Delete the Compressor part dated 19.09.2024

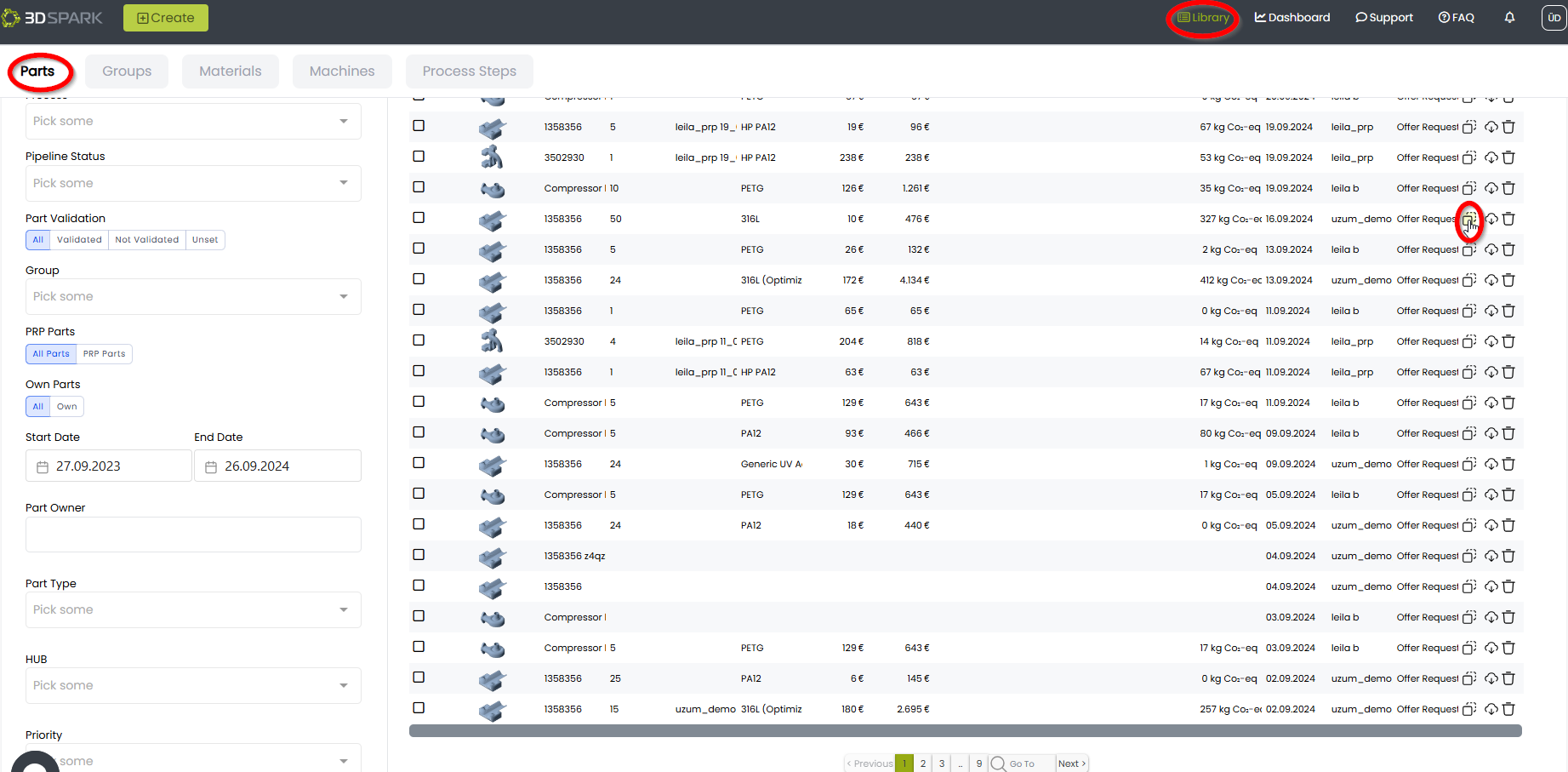pyautogui.click(x=1508, y=188)
